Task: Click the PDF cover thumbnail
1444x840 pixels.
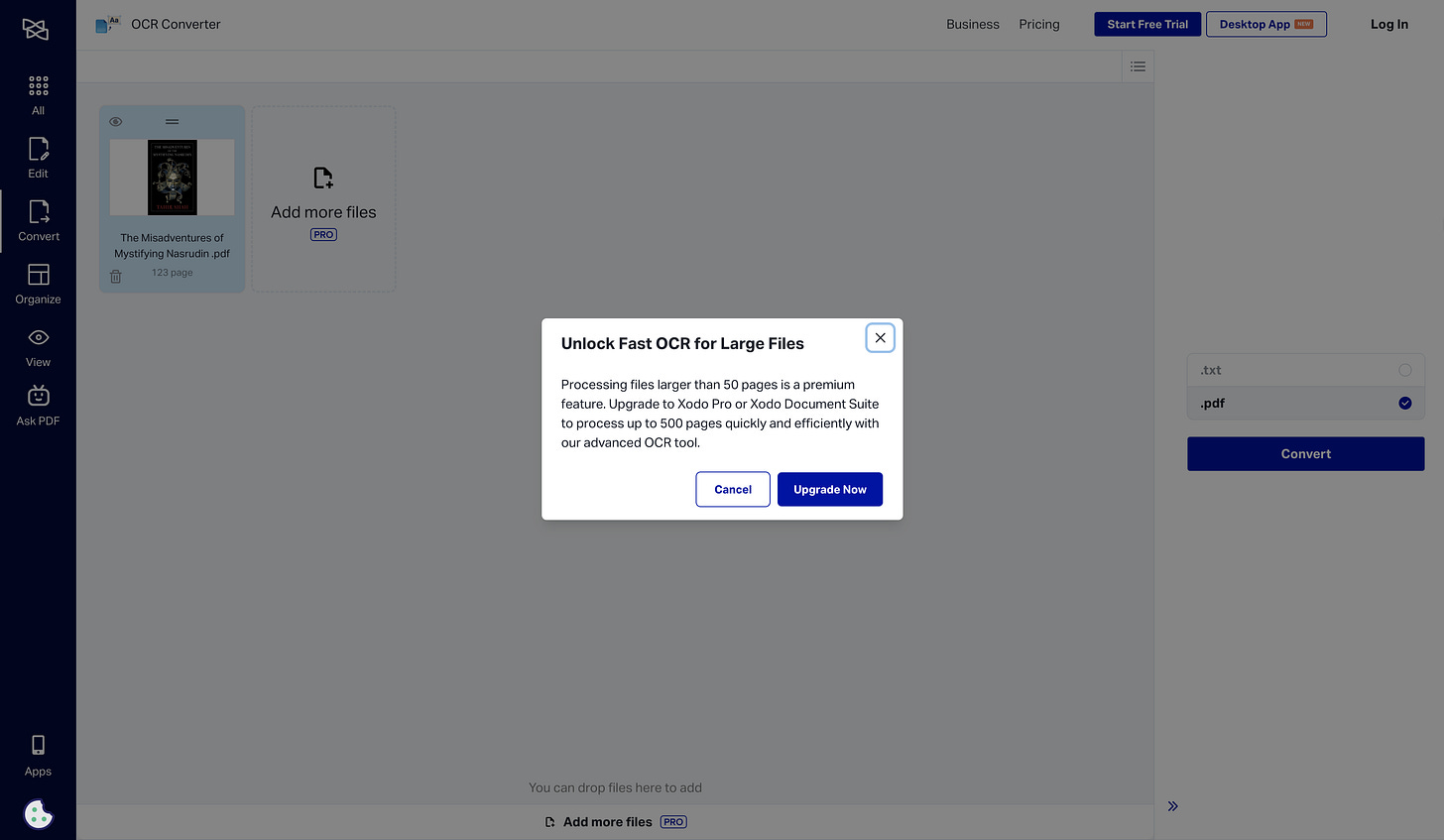Action: tap(172, 178)
